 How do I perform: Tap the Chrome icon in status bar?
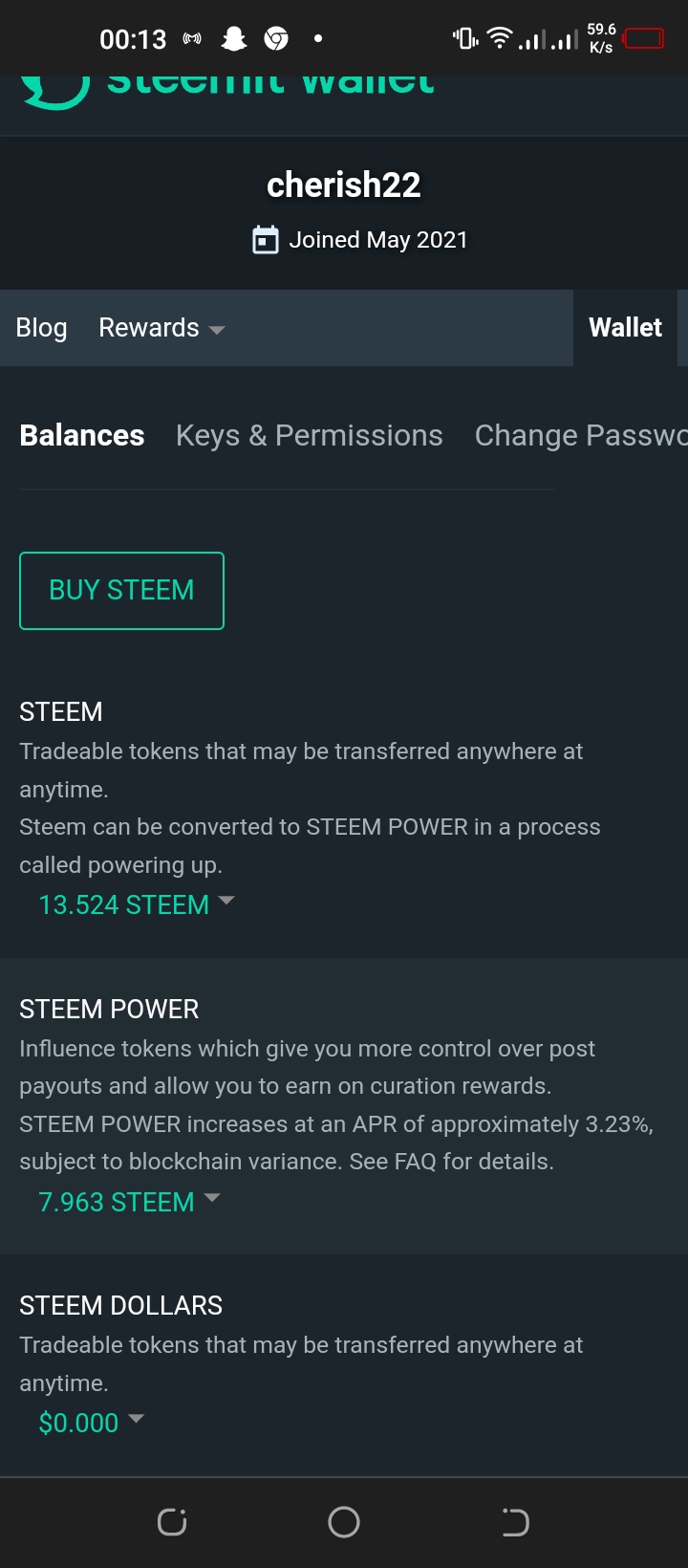[x=276, y=39]
